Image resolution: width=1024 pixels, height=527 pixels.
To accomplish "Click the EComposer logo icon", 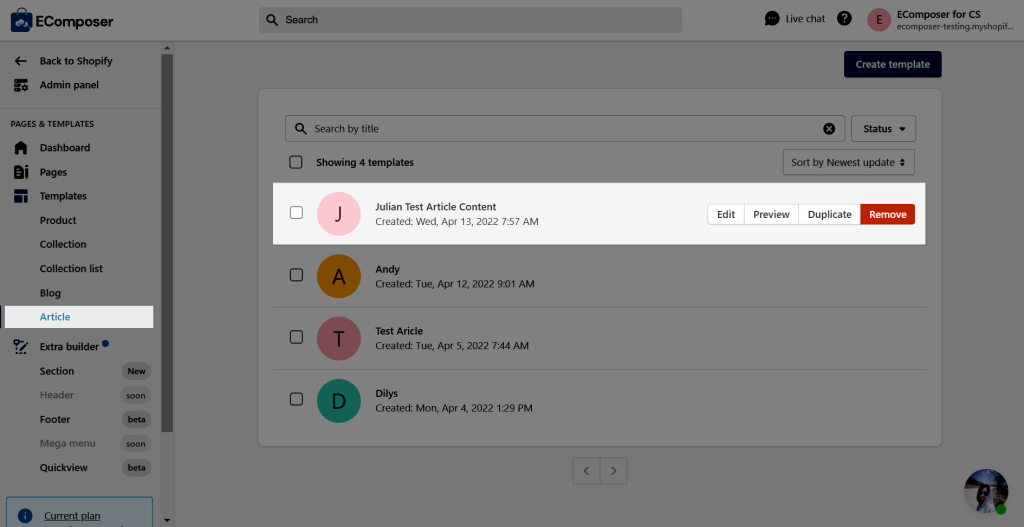I will 22,21.
